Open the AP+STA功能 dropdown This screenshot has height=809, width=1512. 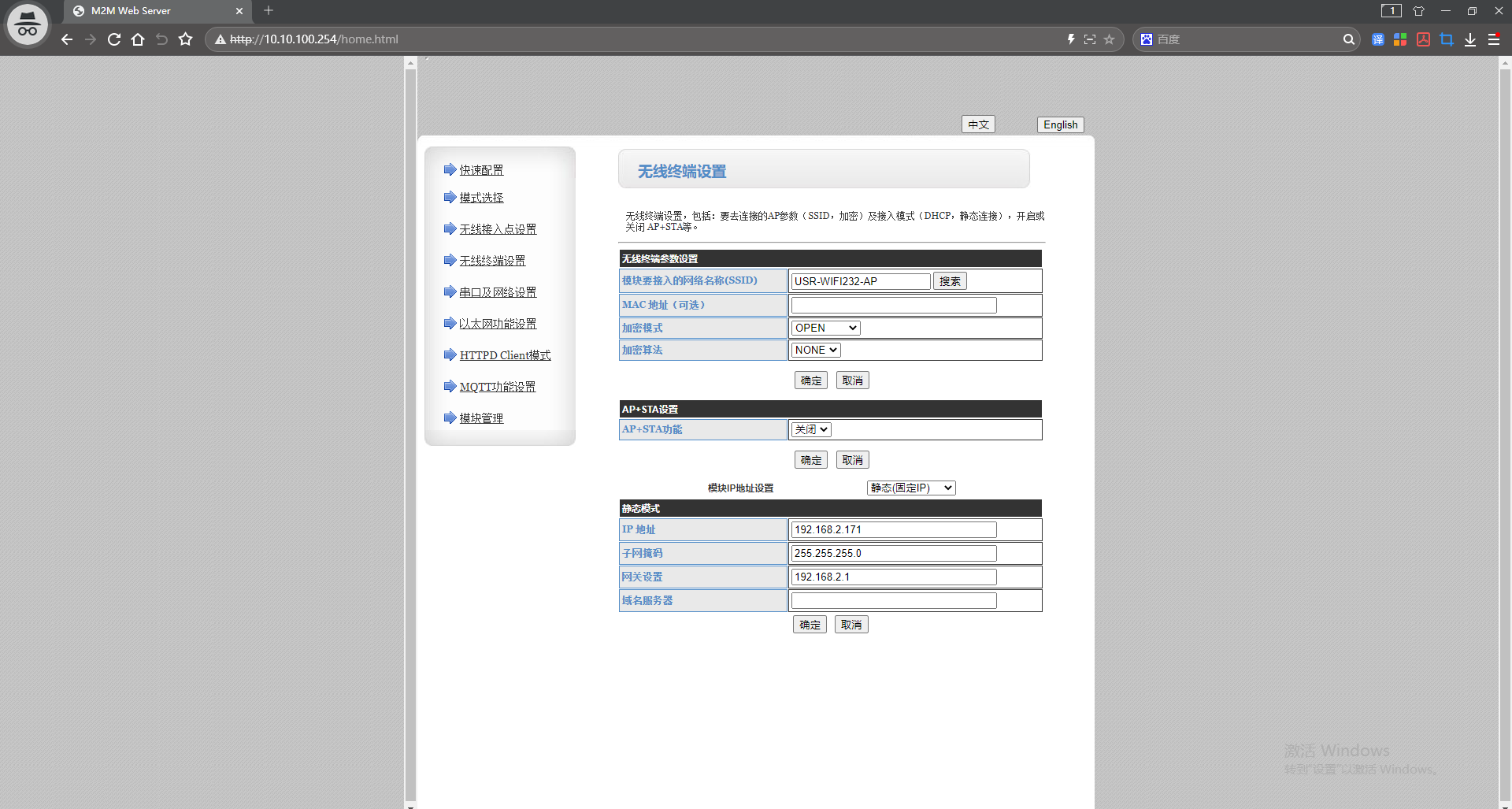(811, 429)
